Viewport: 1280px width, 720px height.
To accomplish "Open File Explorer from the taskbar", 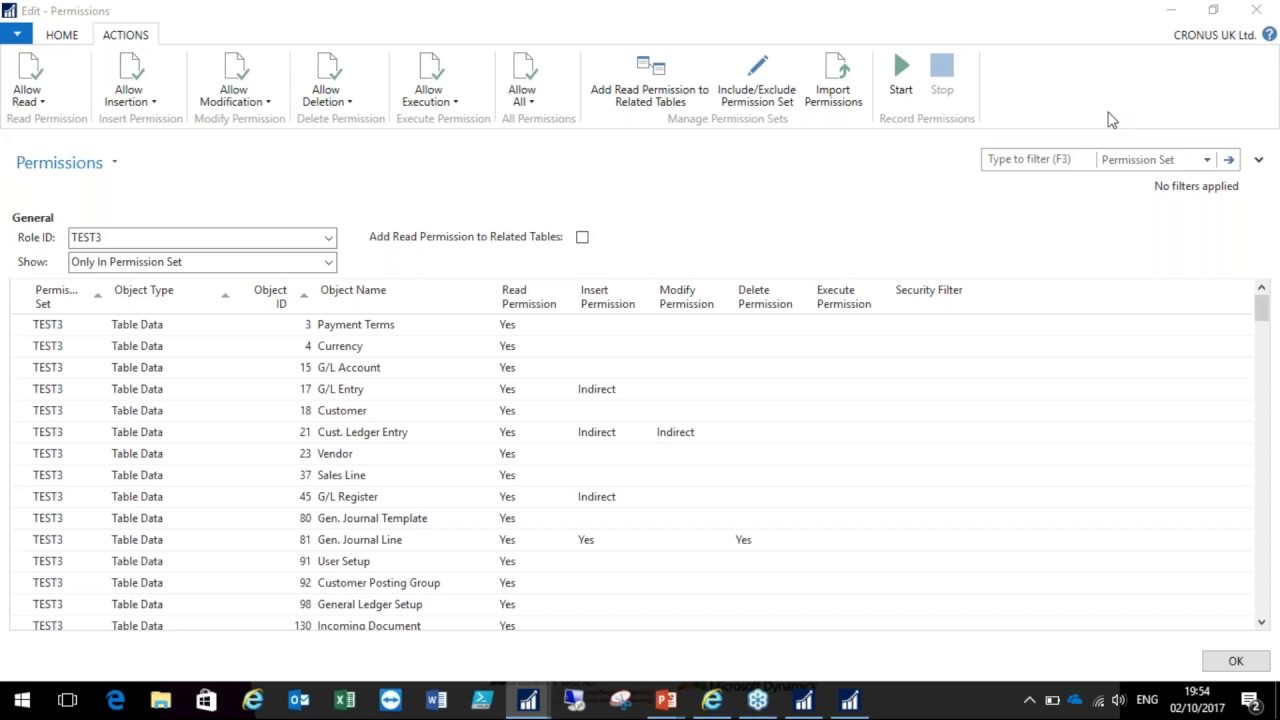I will (x=161, y=700).
